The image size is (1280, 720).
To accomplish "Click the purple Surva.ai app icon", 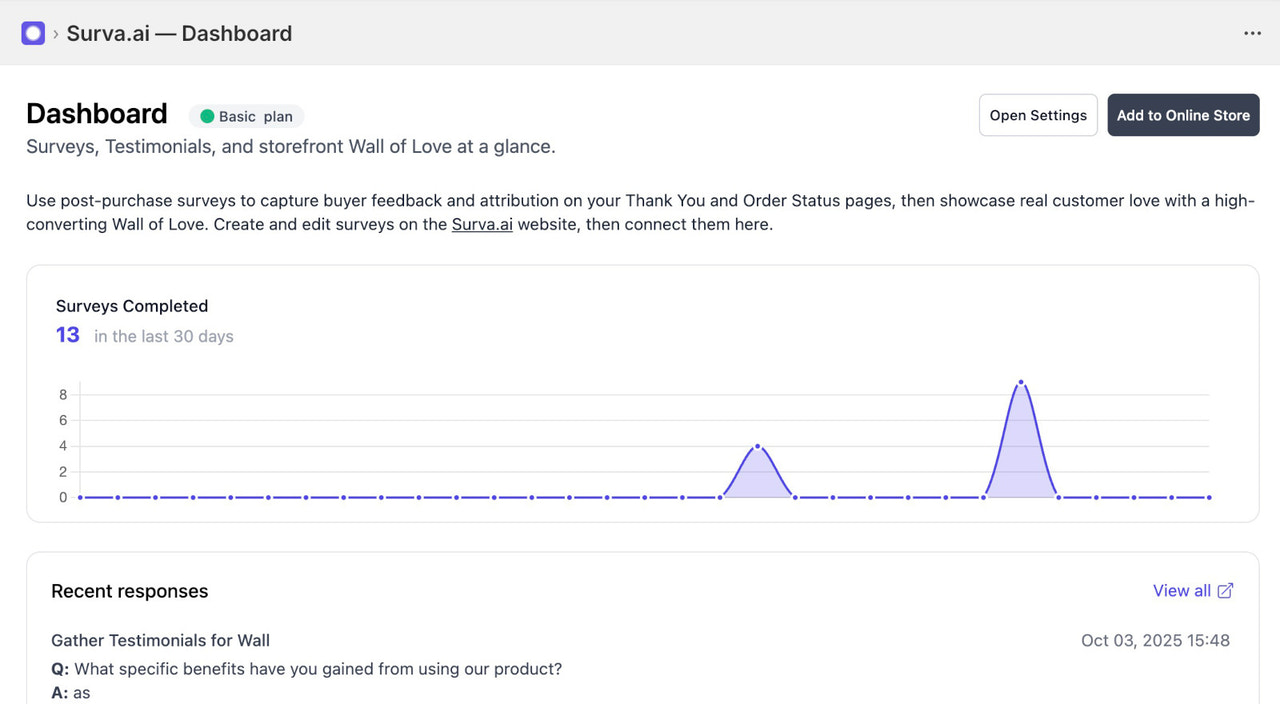I will click(x=33, y=33).
